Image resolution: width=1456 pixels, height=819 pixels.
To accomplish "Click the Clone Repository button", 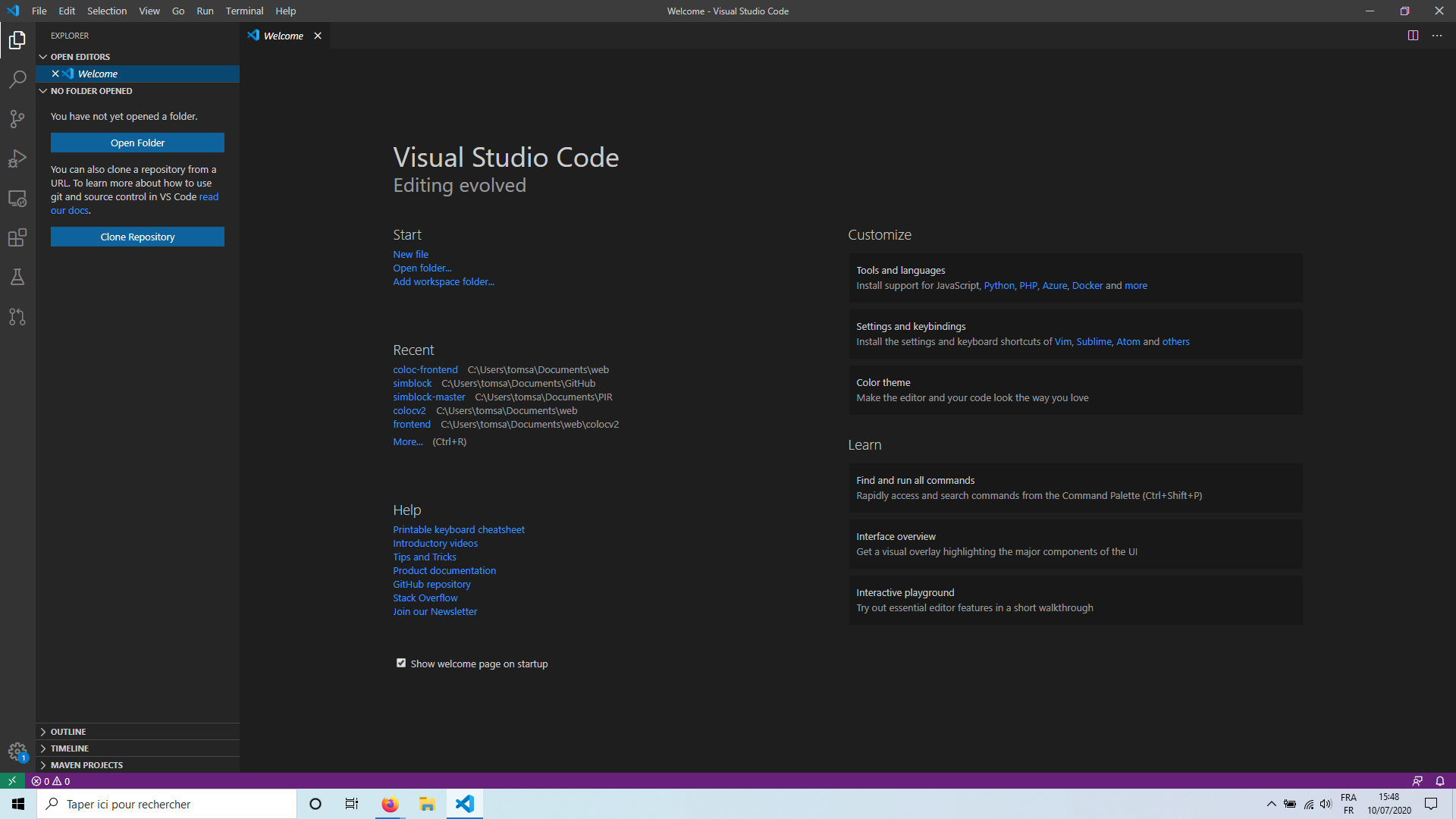I will pyautogui.click(x=137, y=237).
